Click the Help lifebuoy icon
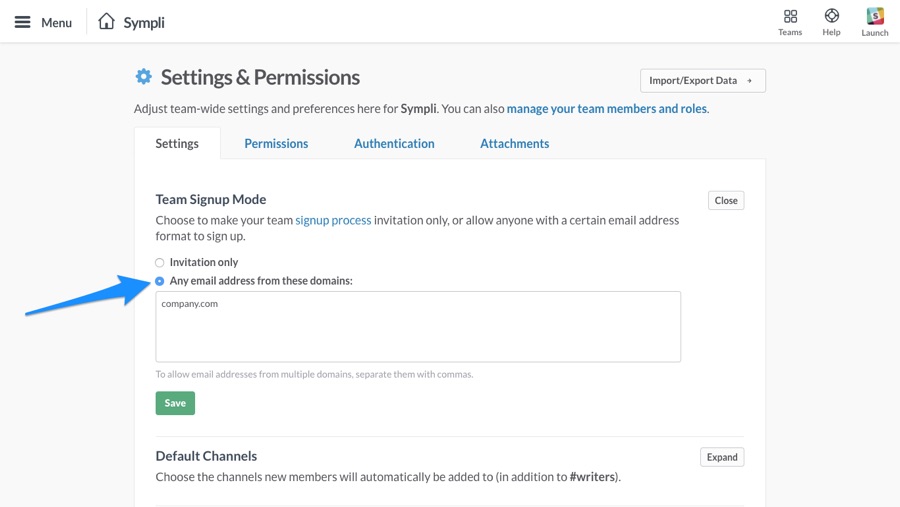Screen dimensions: 900x507 [832, 16]
